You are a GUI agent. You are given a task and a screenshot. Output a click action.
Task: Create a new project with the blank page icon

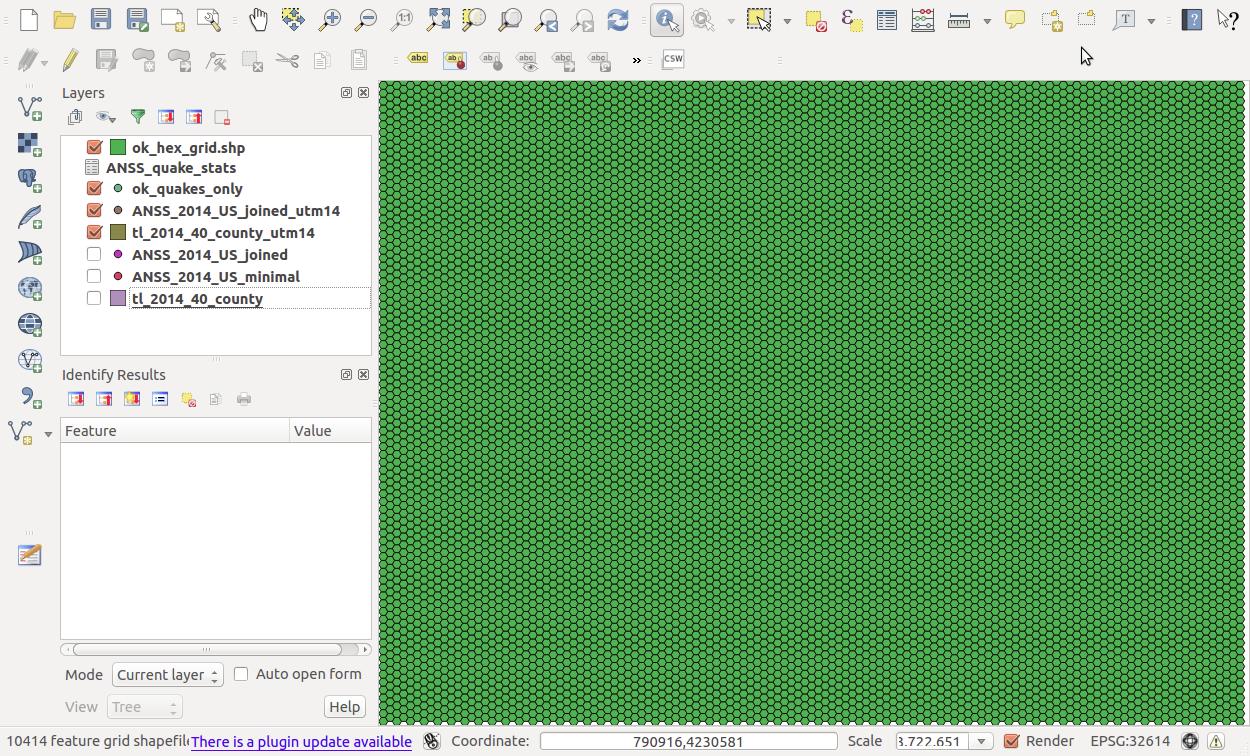[x=29, y=20]
